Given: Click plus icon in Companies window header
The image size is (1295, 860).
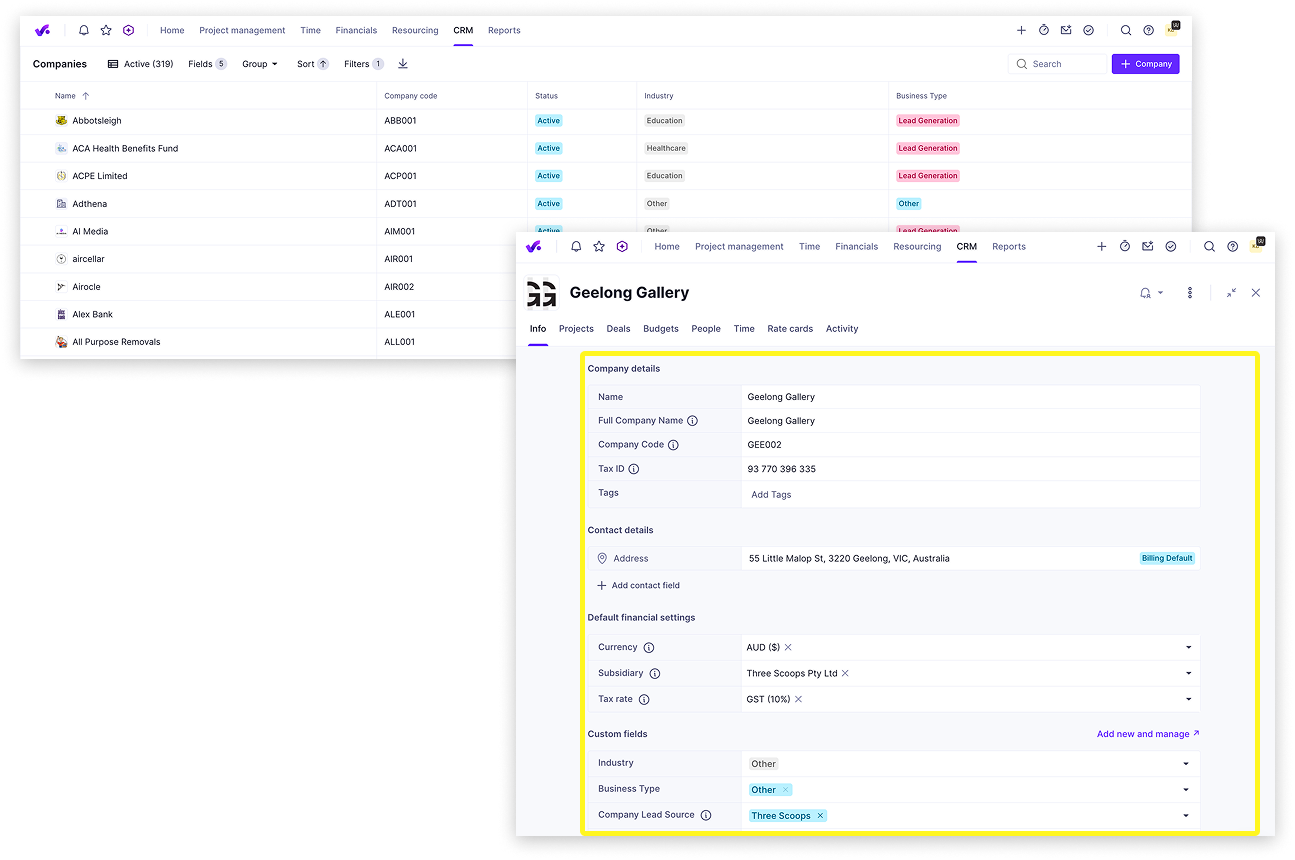Looking at the screenshot, I should pos(1021,30).
